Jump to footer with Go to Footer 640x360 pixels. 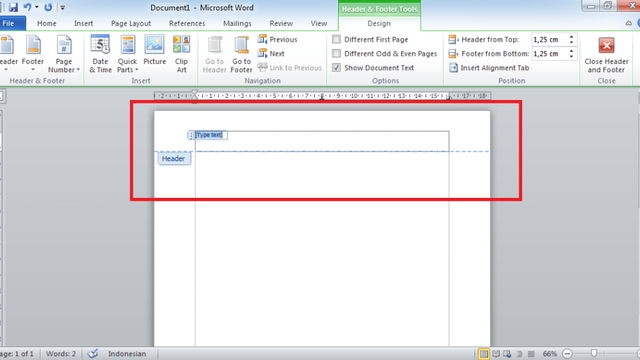241,54
